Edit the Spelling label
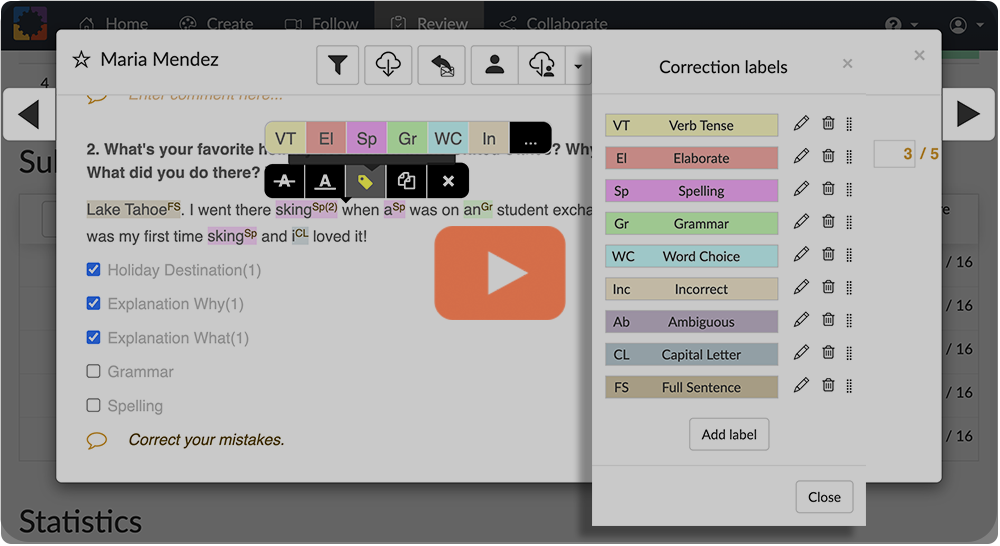1000x546 pixels. 801,189
